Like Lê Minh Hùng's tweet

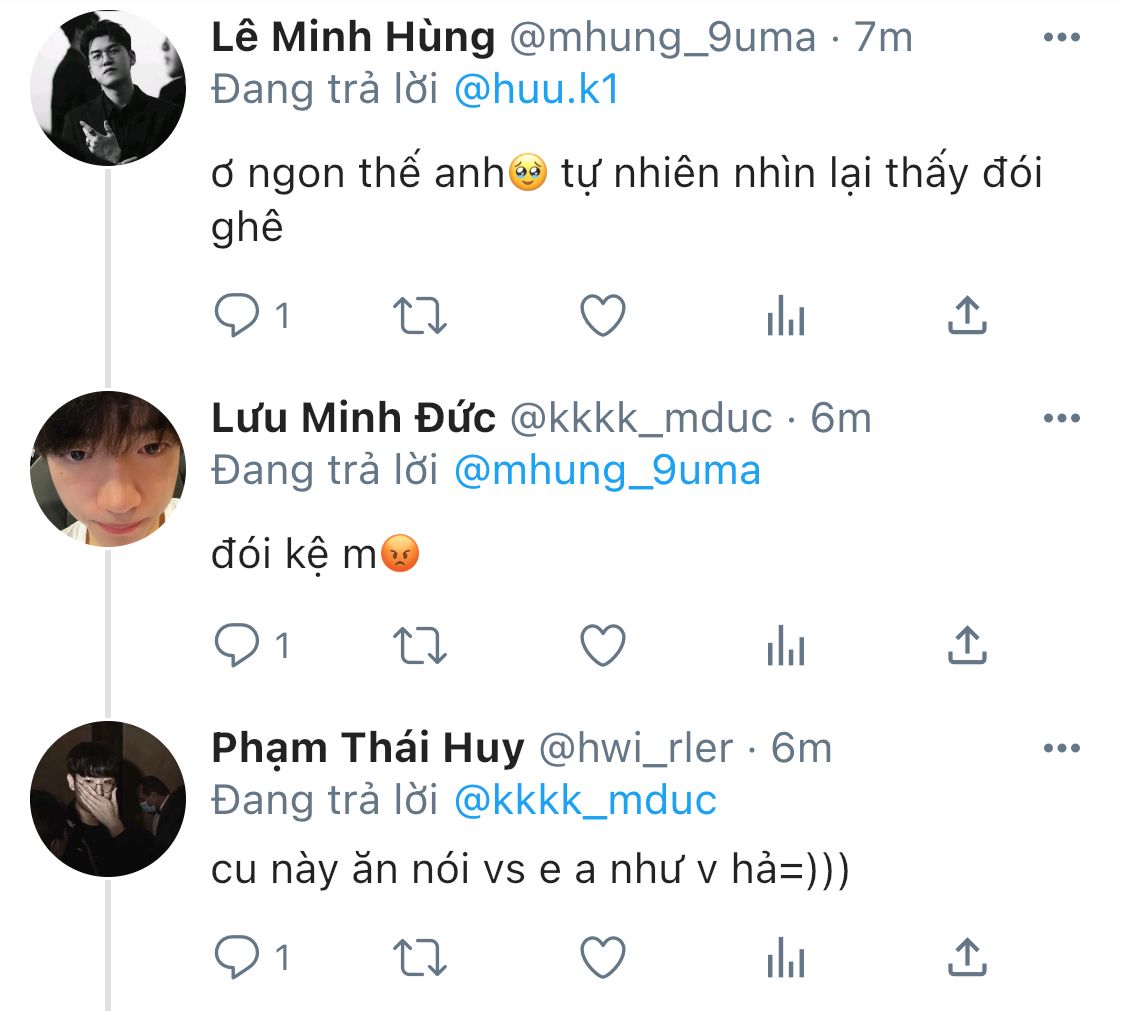(603, 317)
